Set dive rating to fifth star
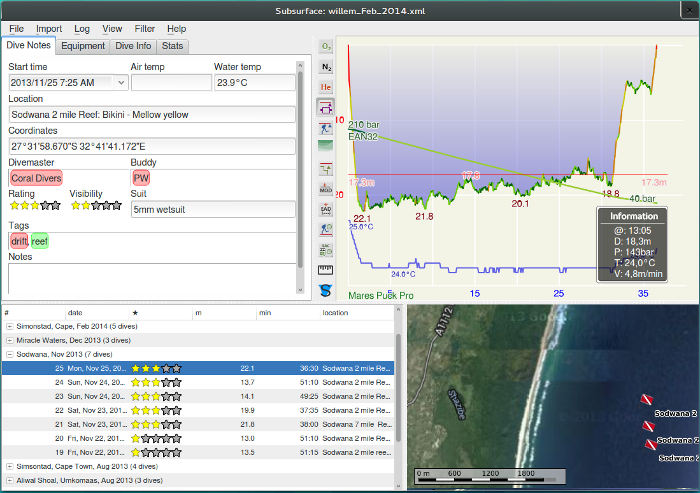 pyautogui.click(x=56, y=206)
